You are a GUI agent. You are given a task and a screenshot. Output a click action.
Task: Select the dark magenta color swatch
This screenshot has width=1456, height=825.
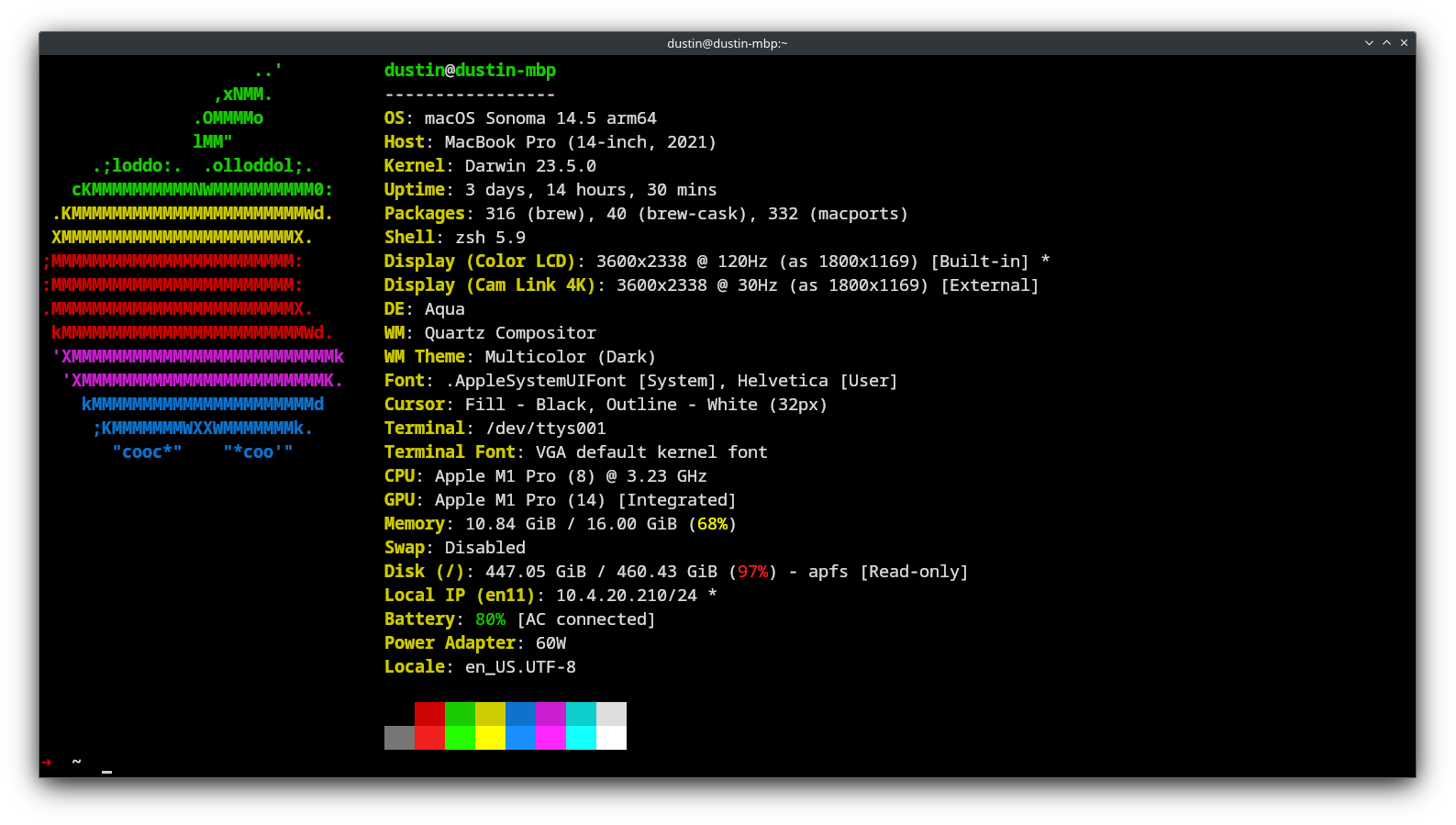[550, 714]
